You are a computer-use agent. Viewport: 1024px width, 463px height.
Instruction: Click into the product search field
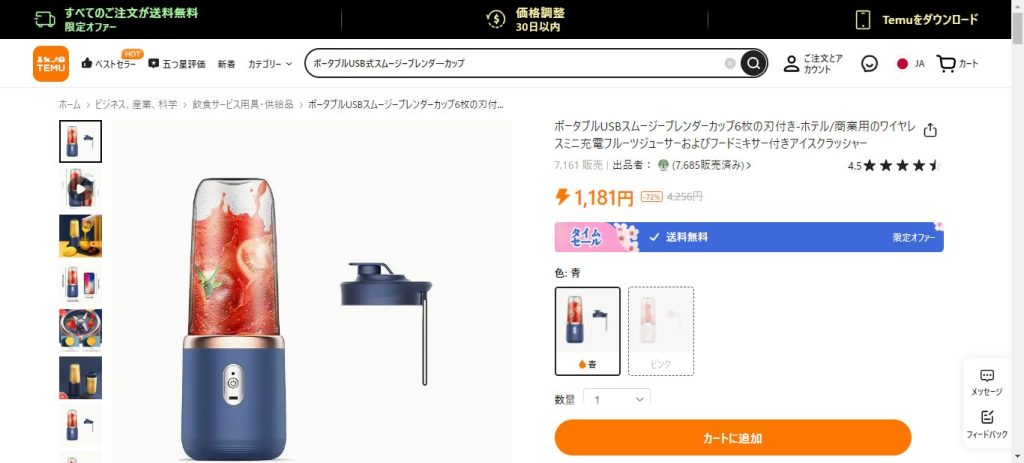point(516,63)
